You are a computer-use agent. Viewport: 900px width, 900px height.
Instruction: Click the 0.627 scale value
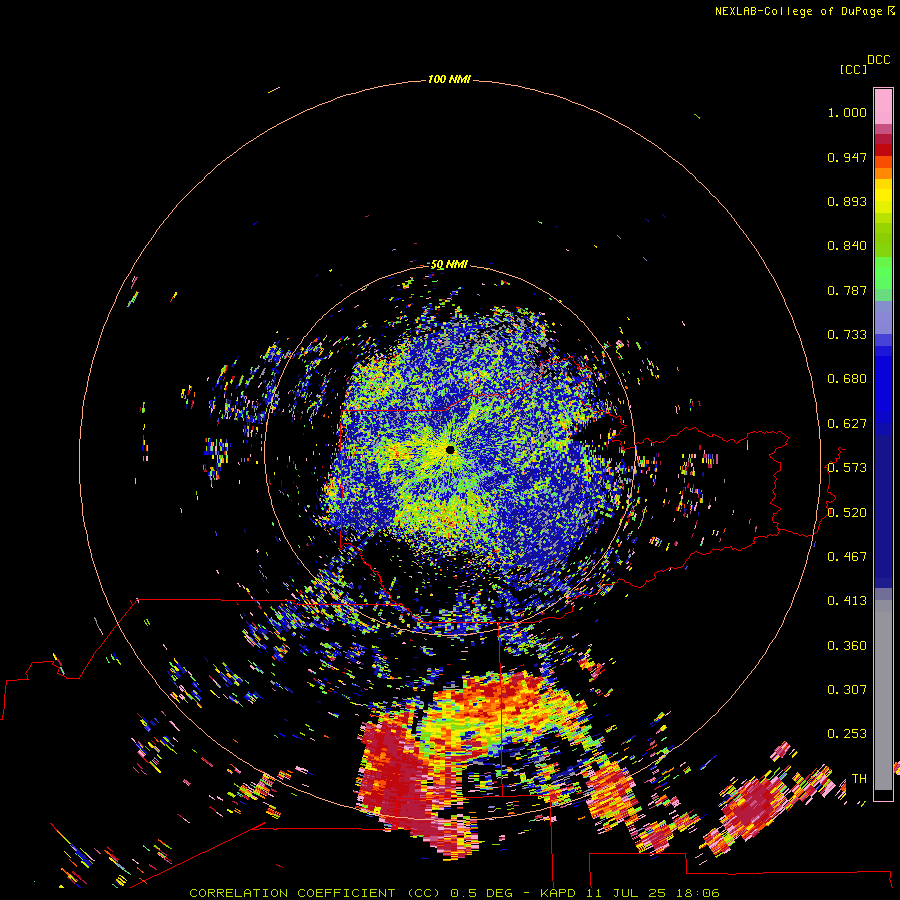click(847, 424)
